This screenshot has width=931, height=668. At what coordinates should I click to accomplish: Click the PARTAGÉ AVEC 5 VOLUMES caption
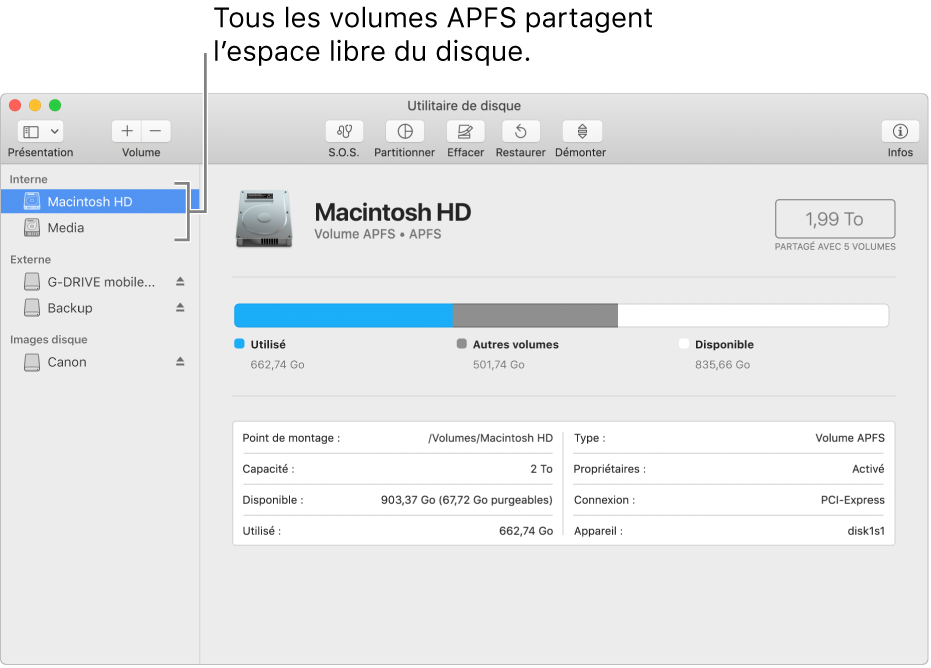tap(835, 246)
